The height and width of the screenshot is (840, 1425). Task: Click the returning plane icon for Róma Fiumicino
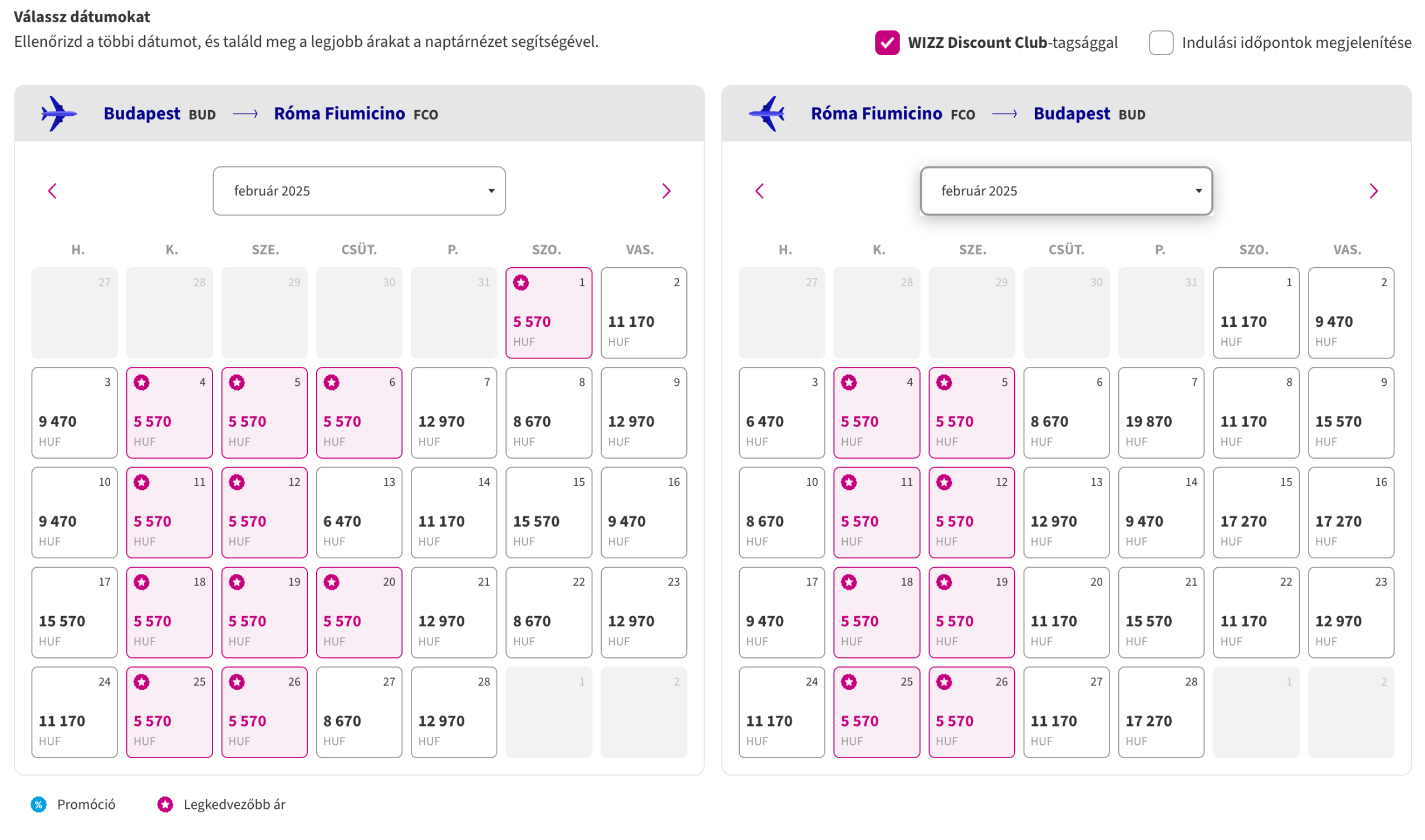coord(767,114)
